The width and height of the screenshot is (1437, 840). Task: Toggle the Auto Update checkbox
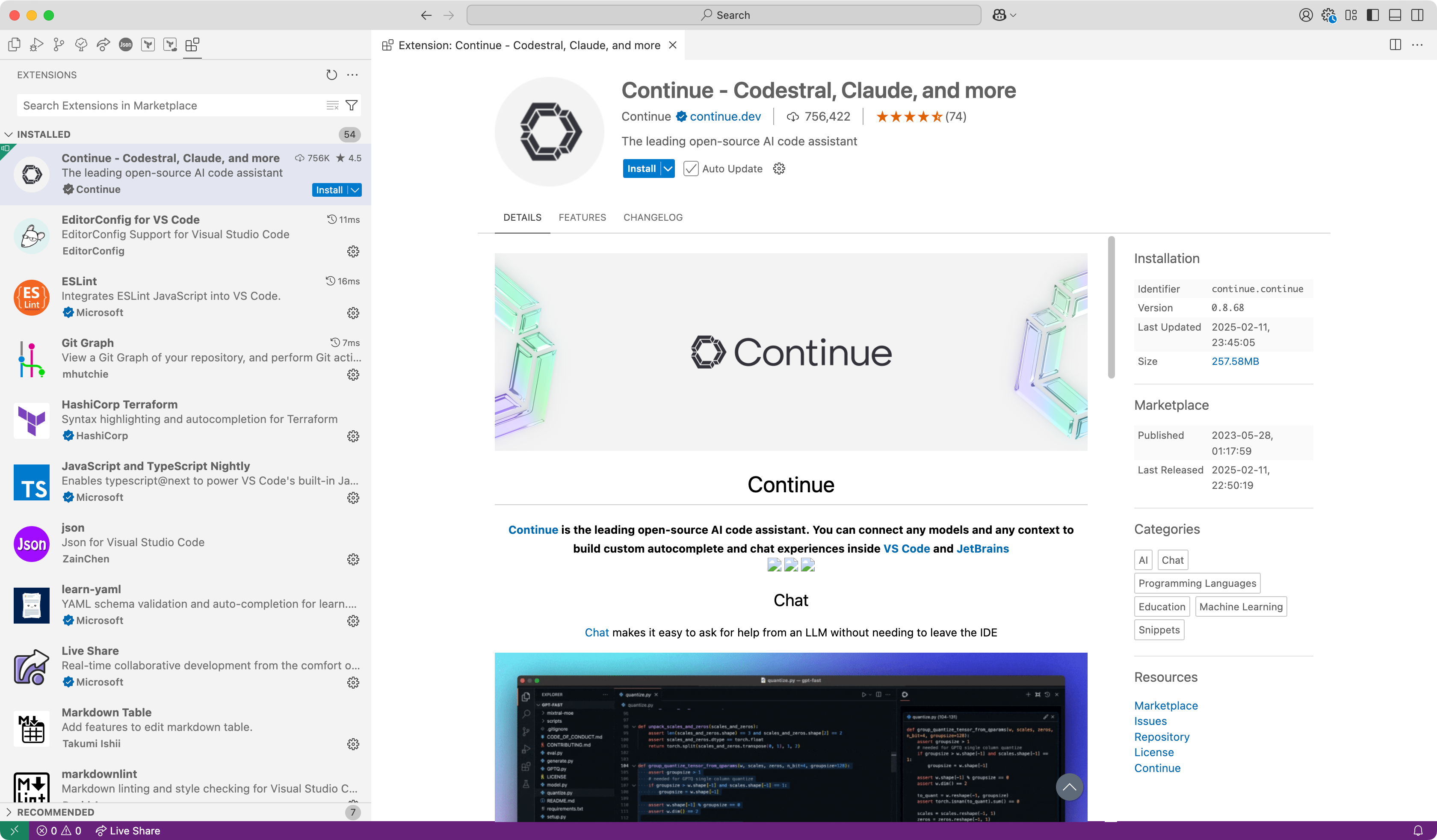691,169
